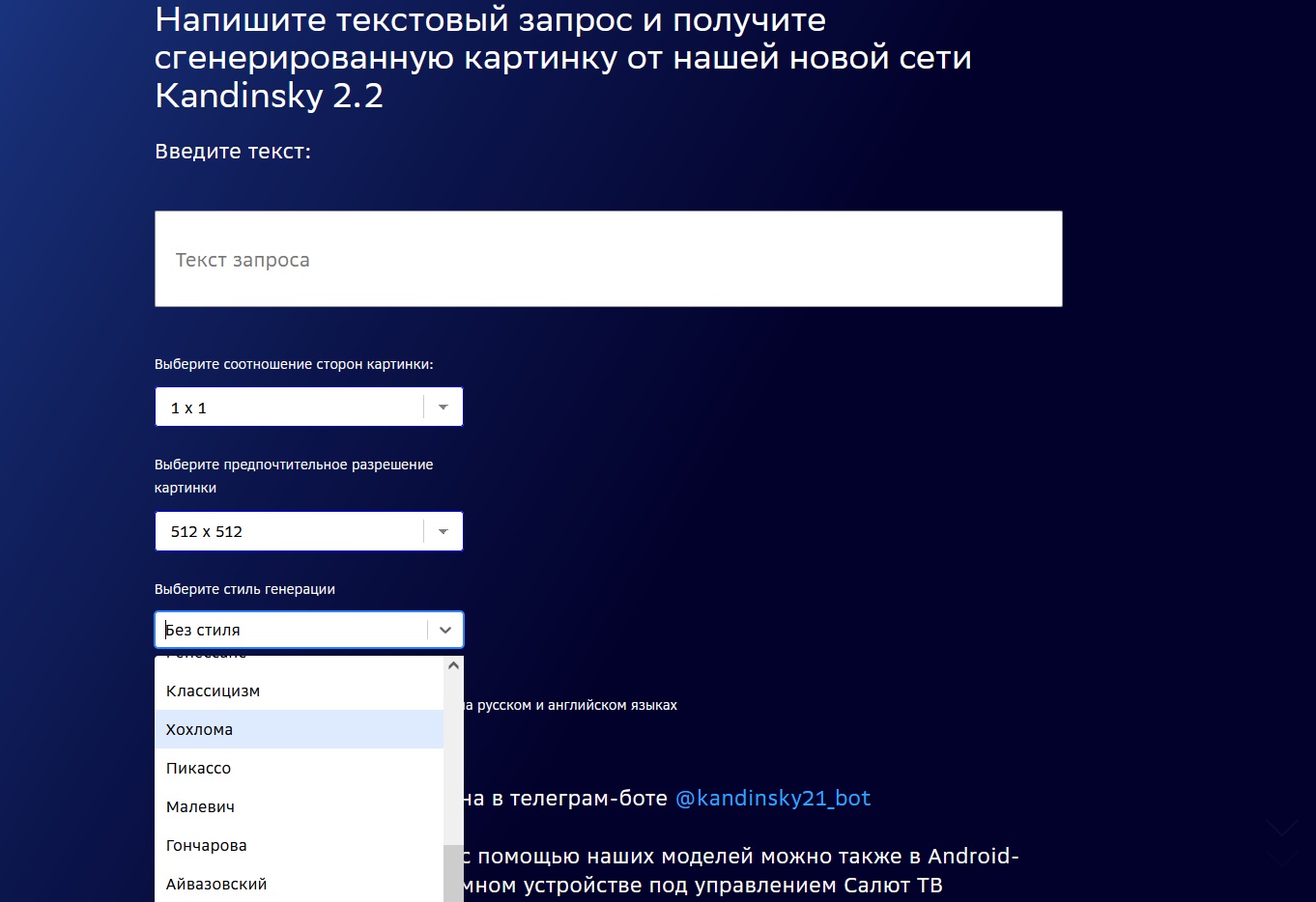Select the partially visible Ренессанс option
The image size is (1316, 902).
click(x=207, y=658)
